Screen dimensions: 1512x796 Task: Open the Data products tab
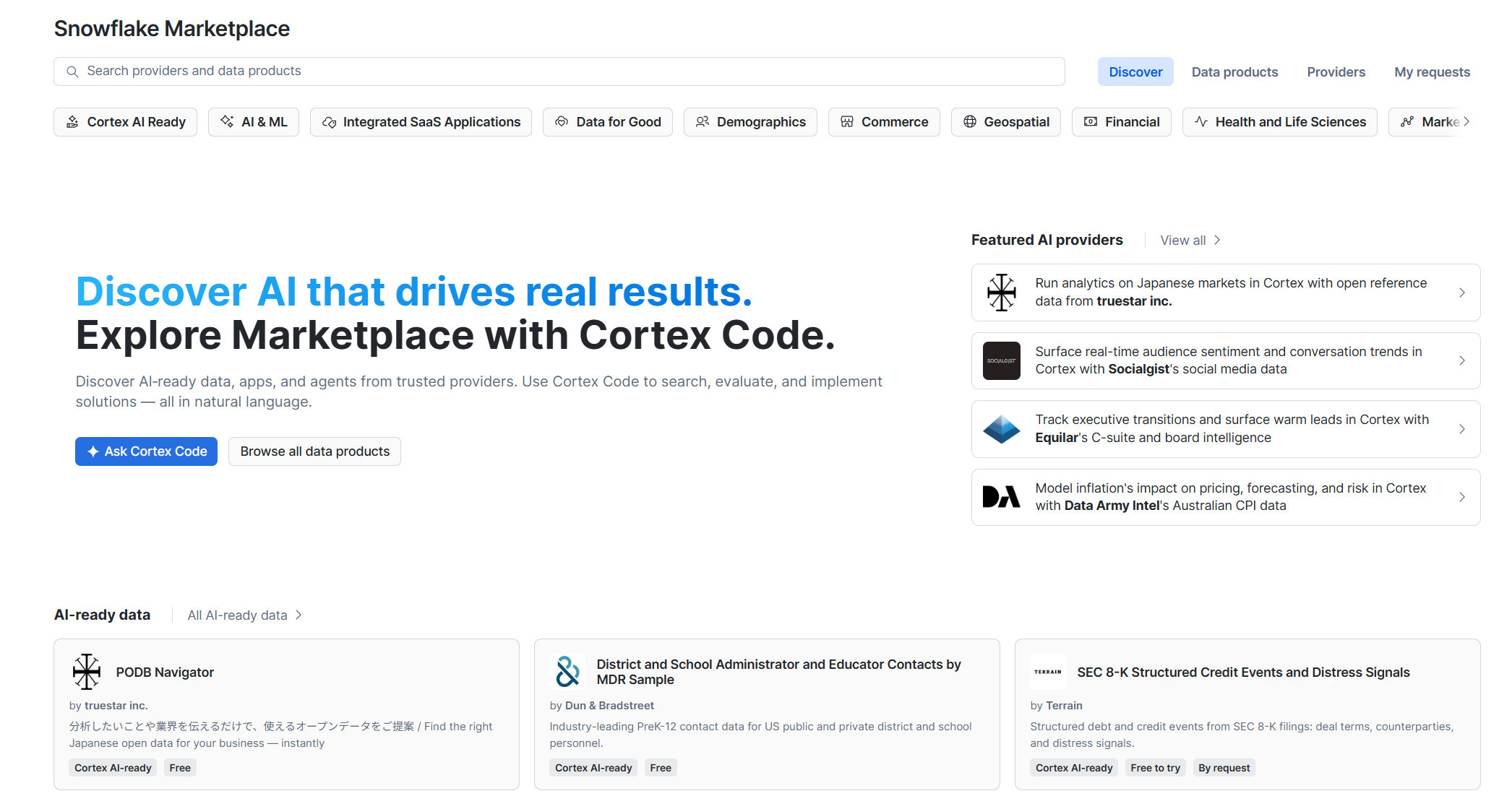pos(1234,72)
